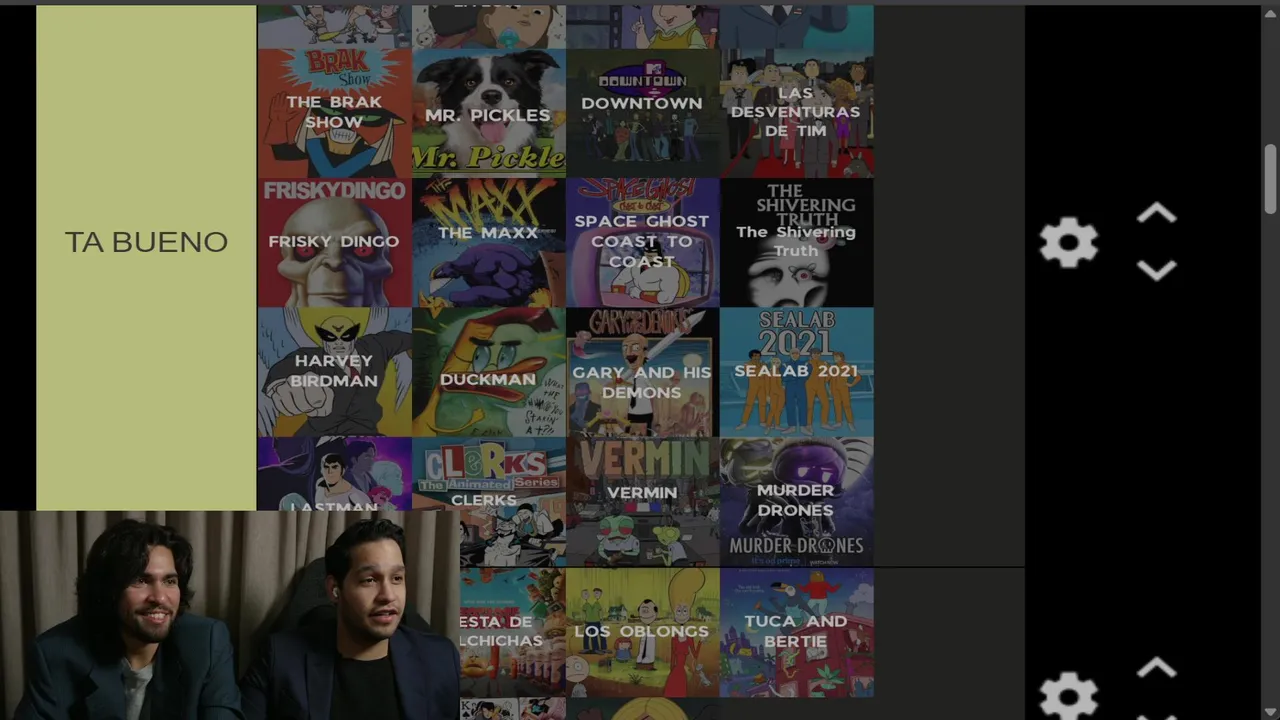Select Gary and His Demons thumbnail
The image size is (1280, 720).
point(642,371)
